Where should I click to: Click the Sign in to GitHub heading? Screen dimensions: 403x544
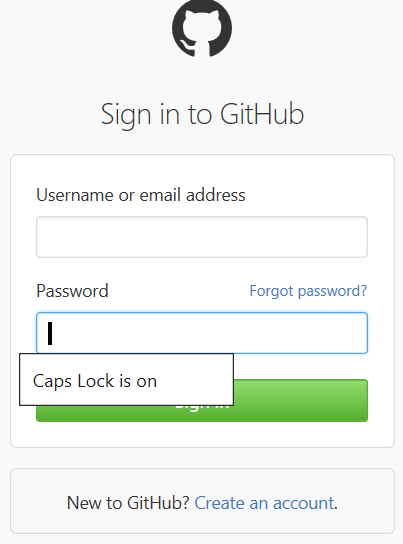coord(202,114)
